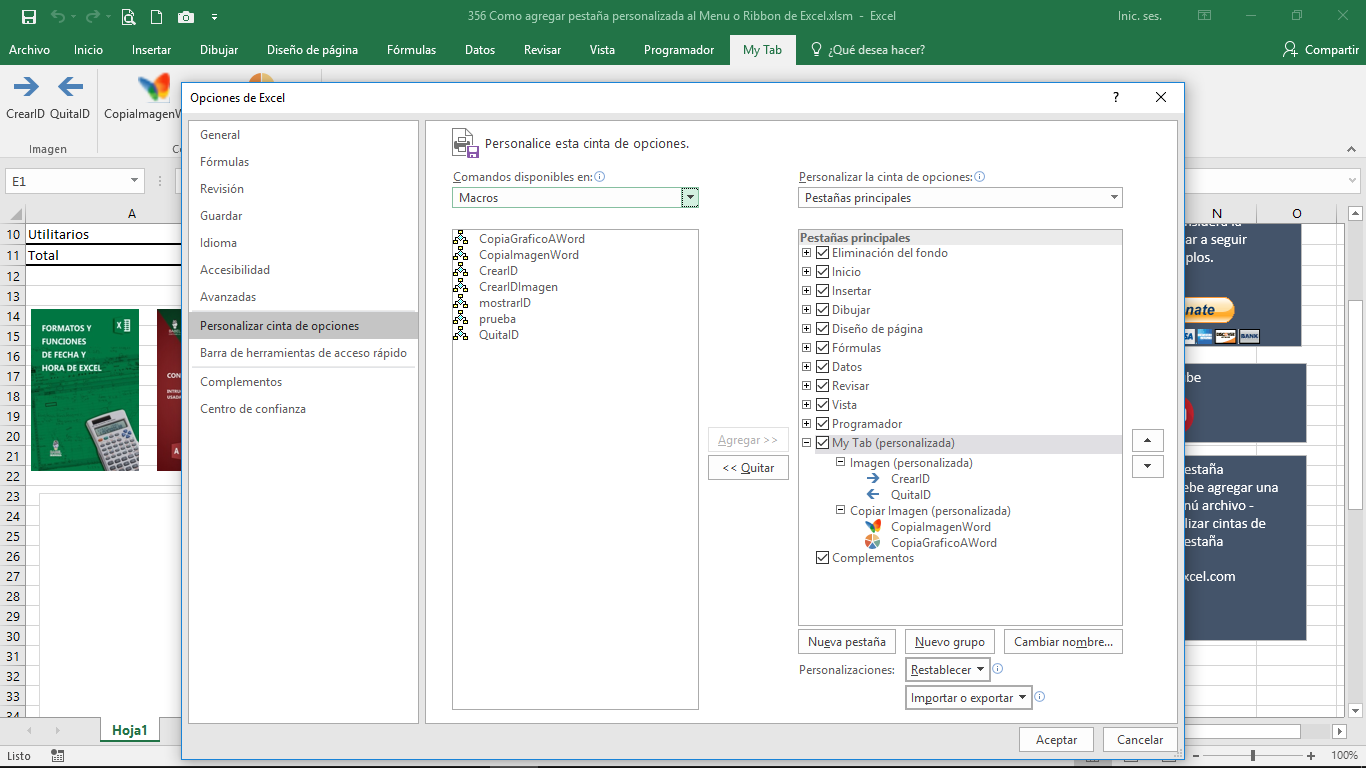Click the Quitar button
Viewport: 1366px width, 768px height.
coord(749,468)
